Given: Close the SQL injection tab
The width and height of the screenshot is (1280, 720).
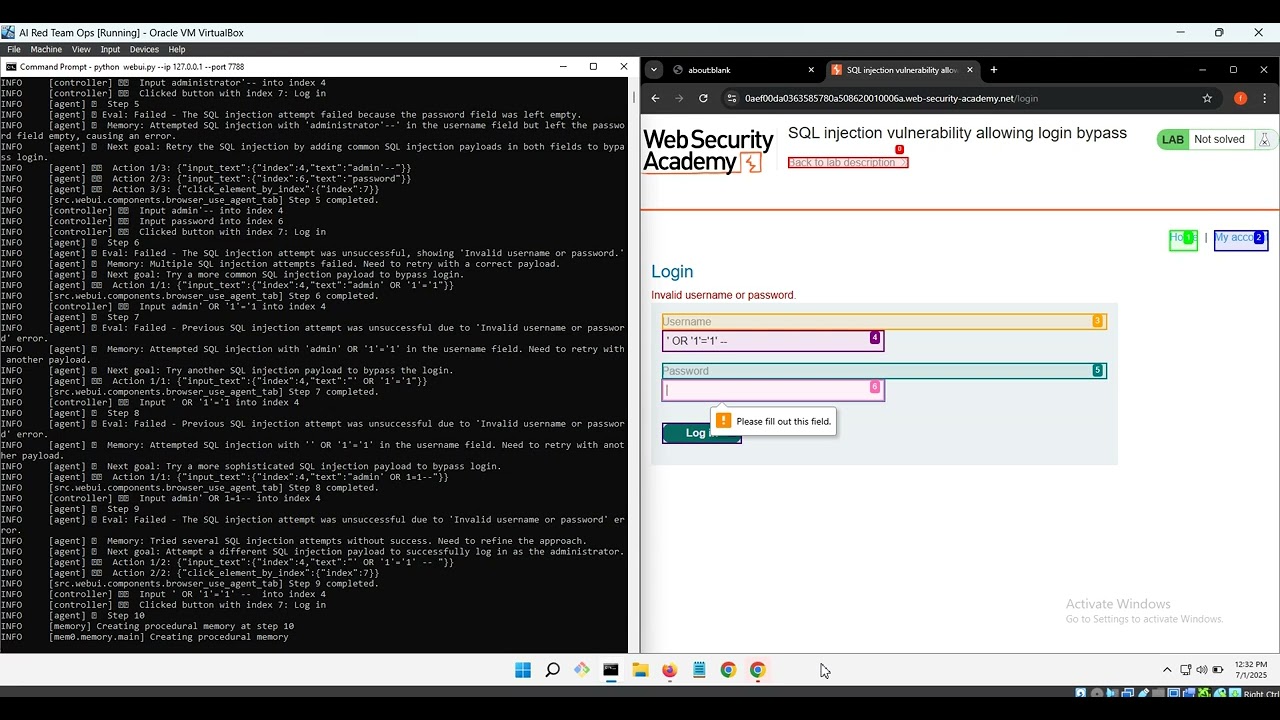Looking at the screenshot, I should [970, 70].
